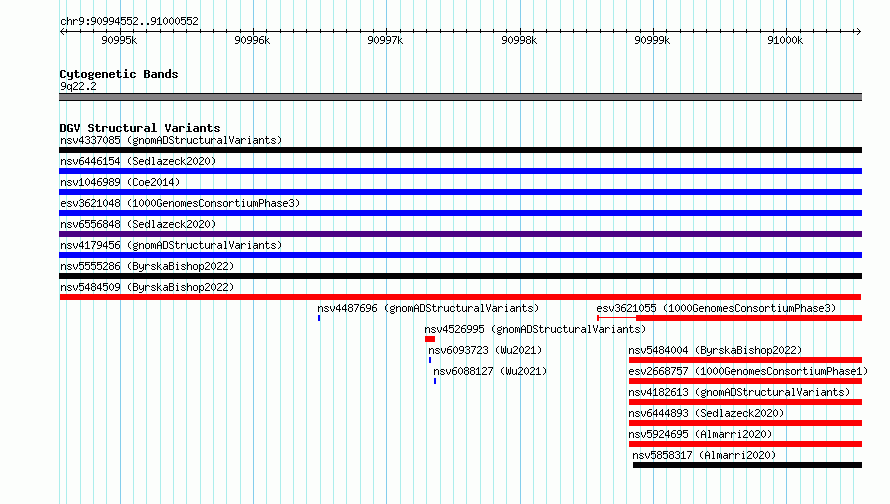Open nsv4526995 gnomAD variant label
Image resolution: width=890 pixels, height=504 pixels.
(535, 329)
